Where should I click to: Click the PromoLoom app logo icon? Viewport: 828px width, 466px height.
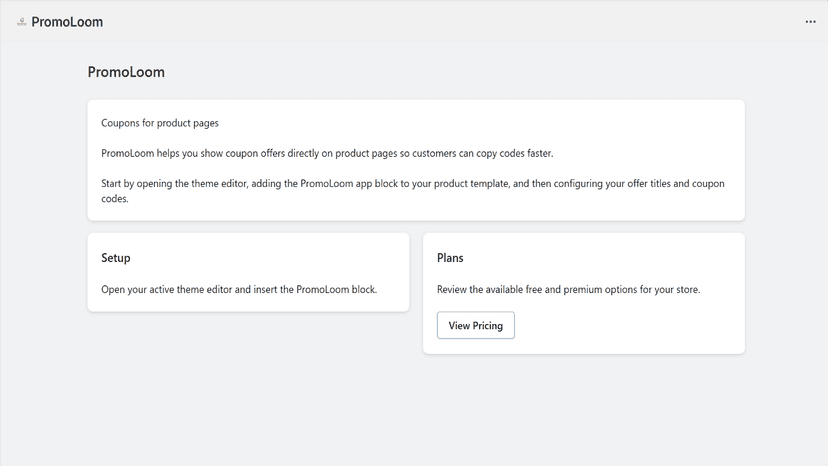(22, 22)
